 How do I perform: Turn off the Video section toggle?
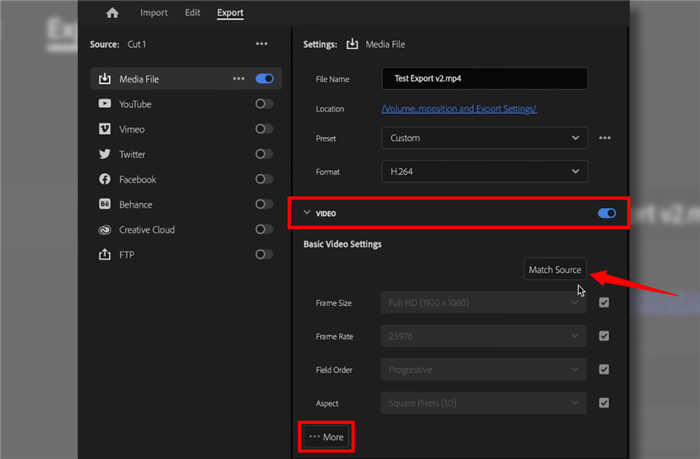coord(606,212)
